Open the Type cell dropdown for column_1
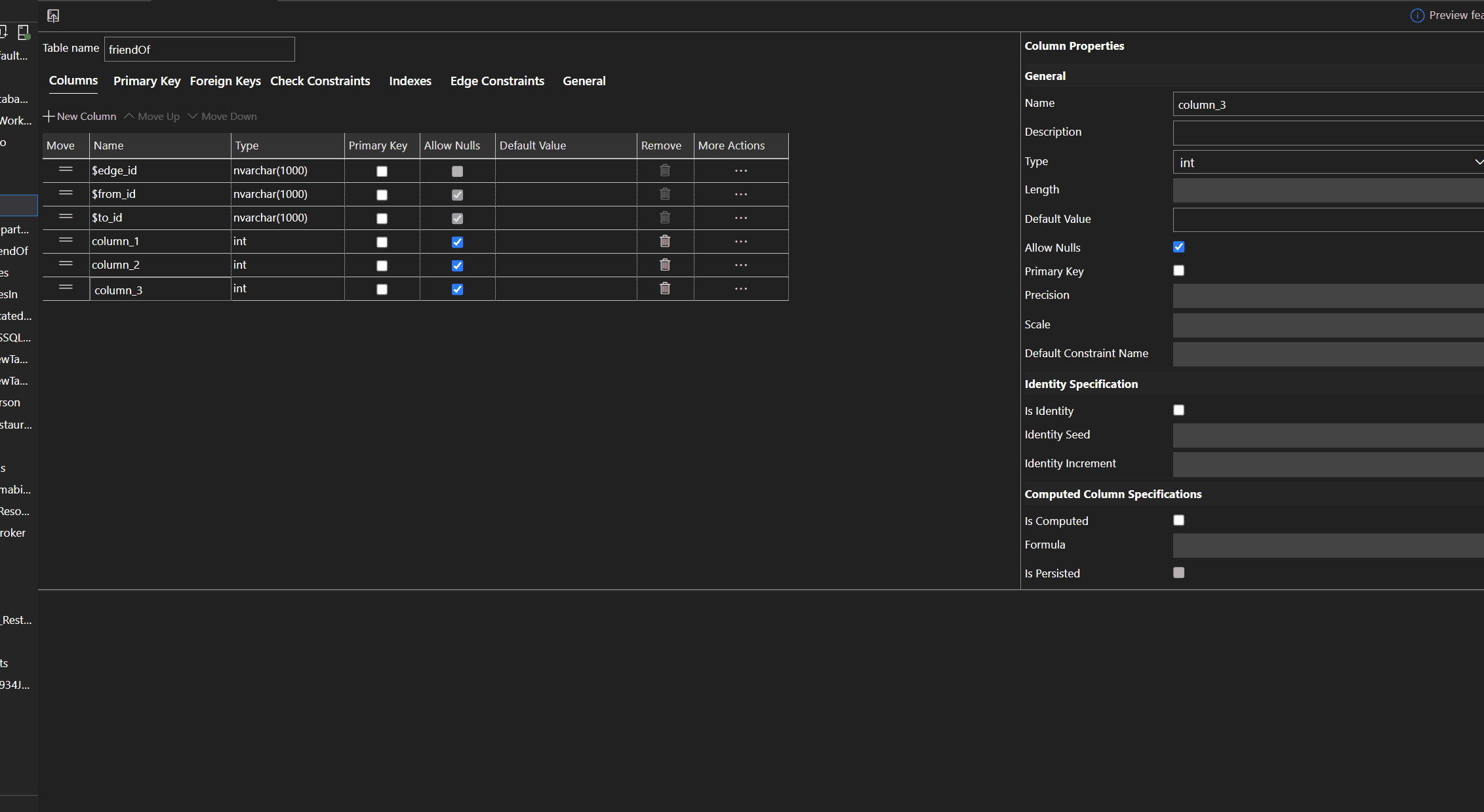The image size is (1484, 812). coord(287,242)
